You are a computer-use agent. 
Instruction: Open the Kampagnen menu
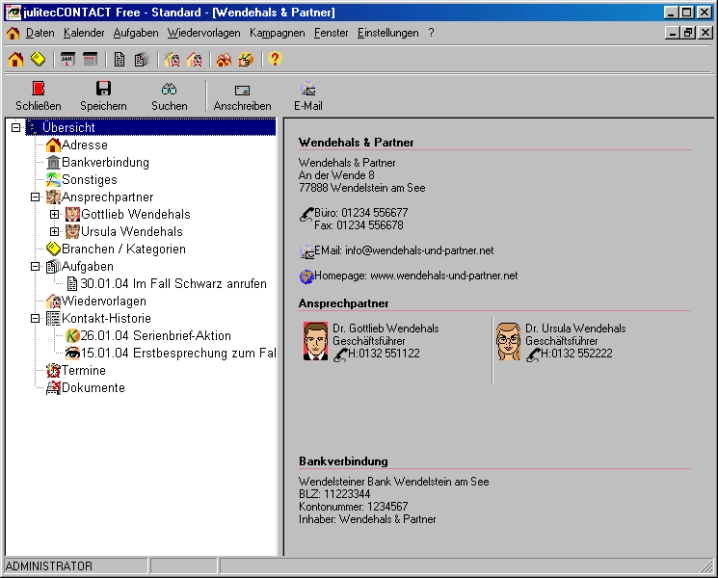(x=277, y=33)
